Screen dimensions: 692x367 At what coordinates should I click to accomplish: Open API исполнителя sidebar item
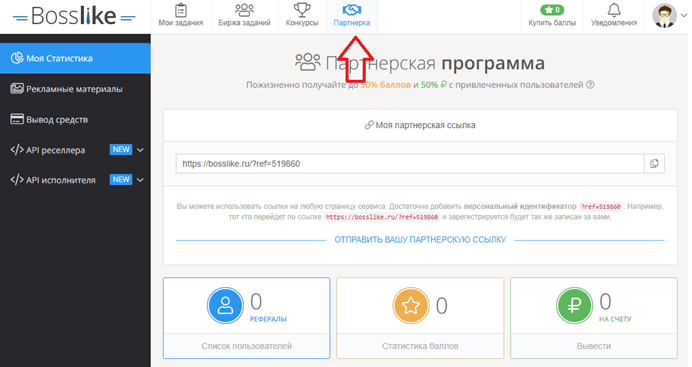coord(75,180)
